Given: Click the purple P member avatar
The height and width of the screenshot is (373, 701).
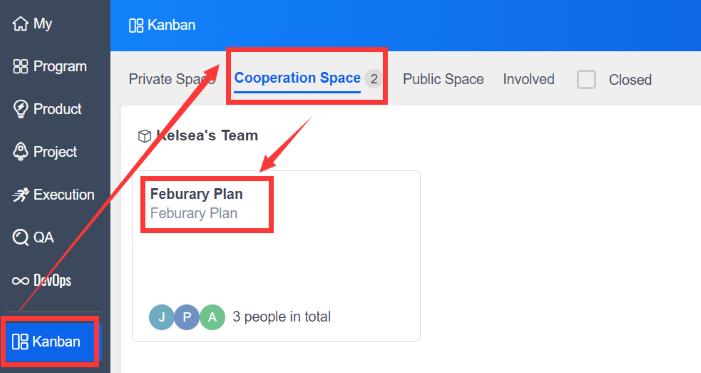Looking at the screenshot, I should [x=187, y=317].
